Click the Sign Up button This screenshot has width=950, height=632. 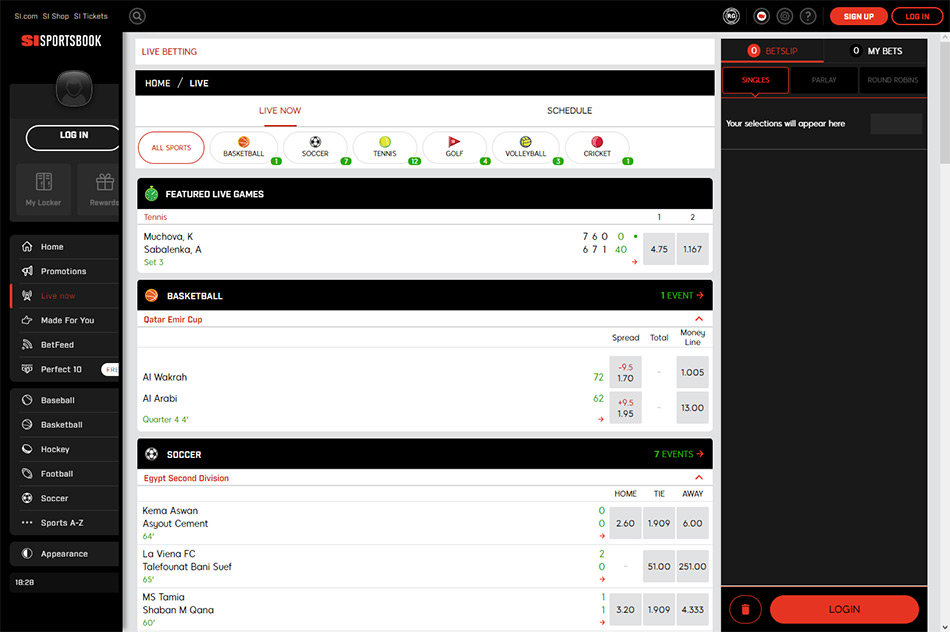pos(859,16)
